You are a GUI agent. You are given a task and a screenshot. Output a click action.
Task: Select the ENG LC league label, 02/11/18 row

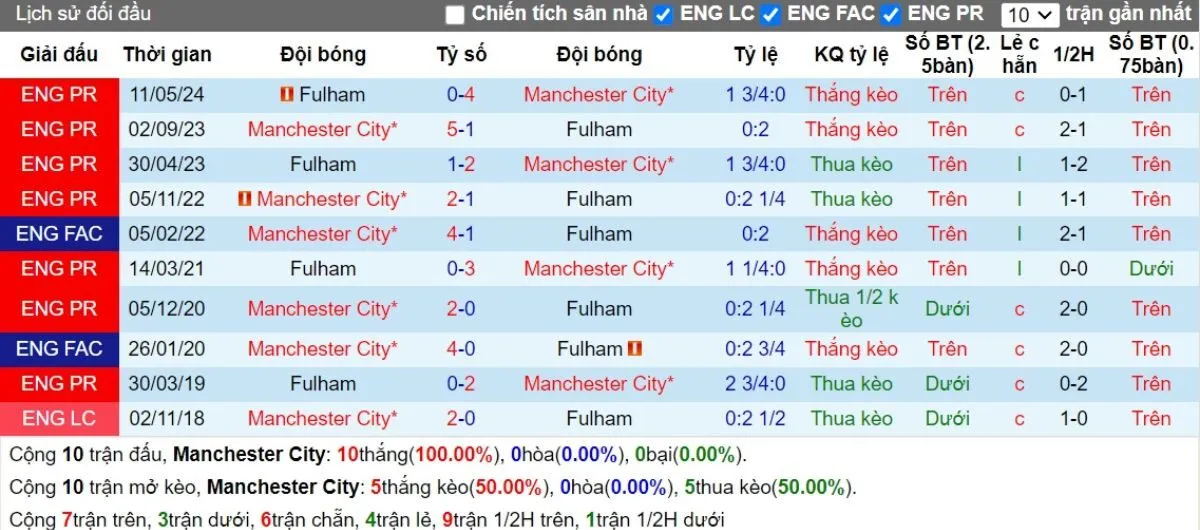pos(59,418)
